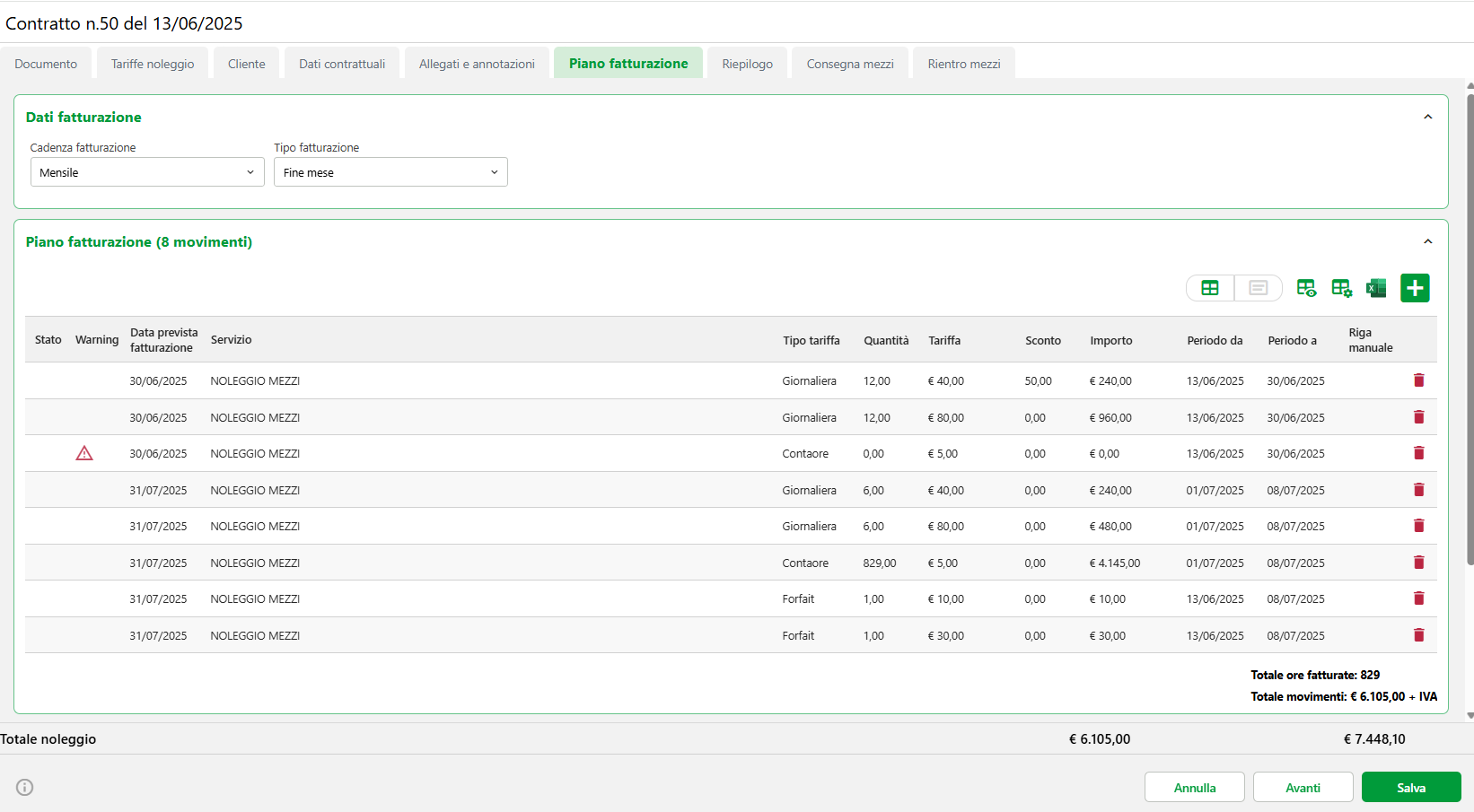
Task: Click the Importo column header
Action: 1111,341
